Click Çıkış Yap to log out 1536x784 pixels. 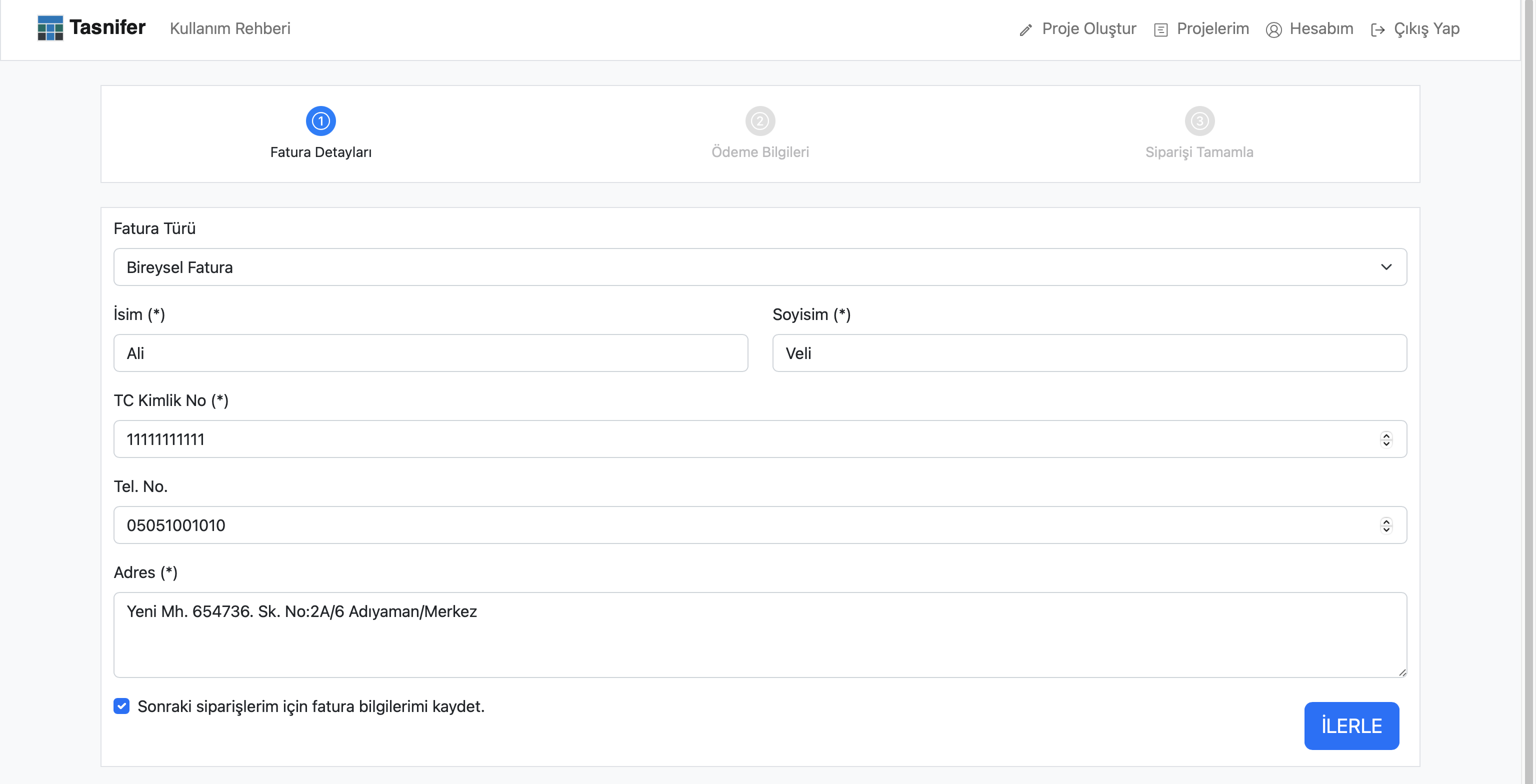coord(1426,28)
